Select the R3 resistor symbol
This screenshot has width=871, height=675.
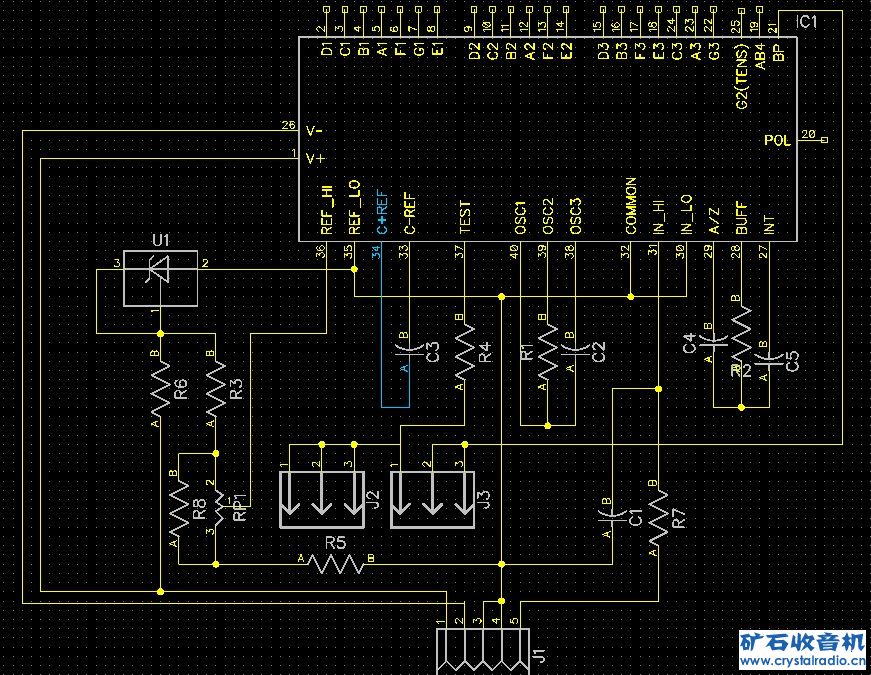pyautogui.click(x=216, y=387)
